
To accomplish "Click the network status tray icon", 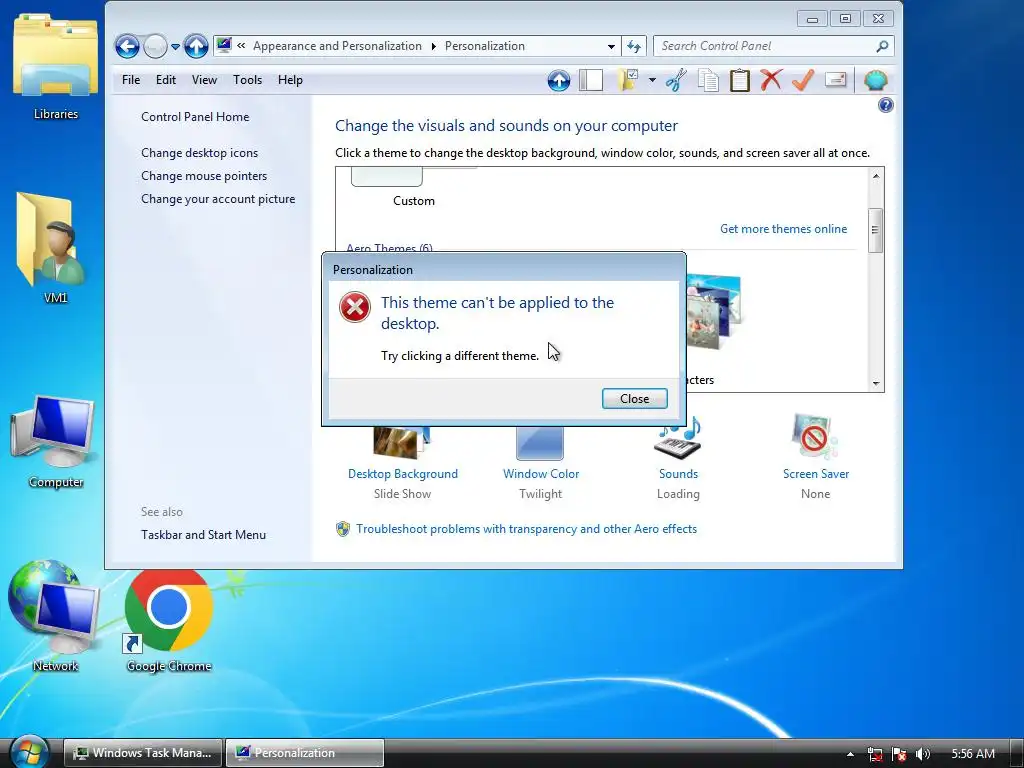I will click(x=875, y=754).
